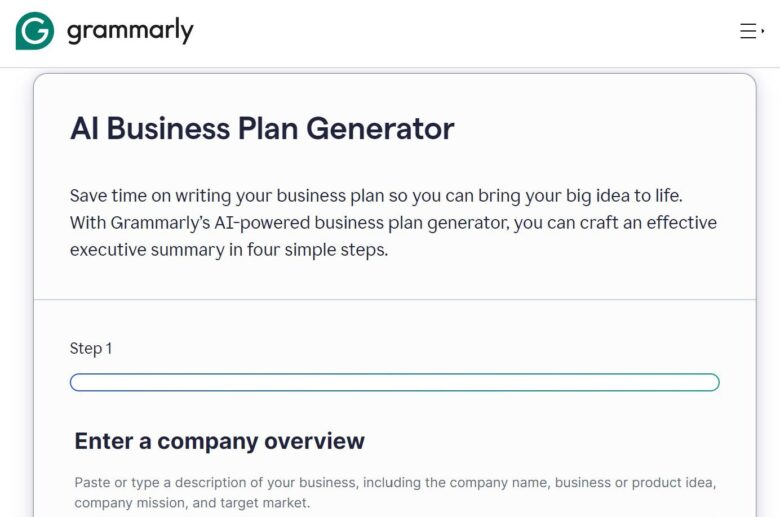Open the hamburger navigation menu

(748, 31)
